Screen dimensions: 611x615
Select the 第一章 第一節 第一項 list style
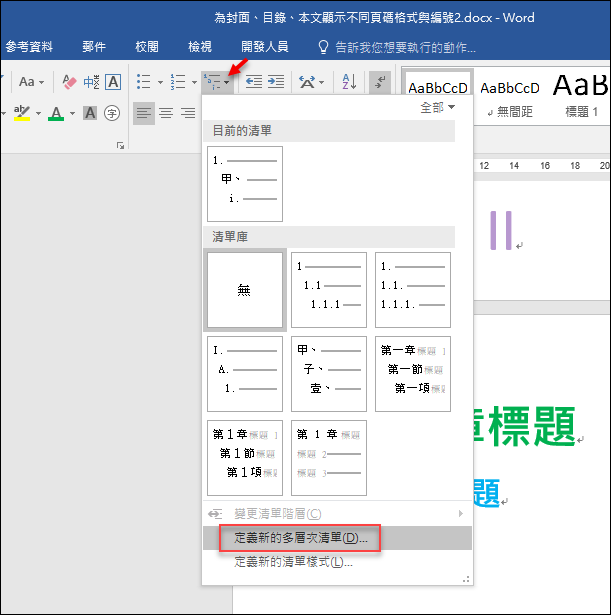coord(413,374)
